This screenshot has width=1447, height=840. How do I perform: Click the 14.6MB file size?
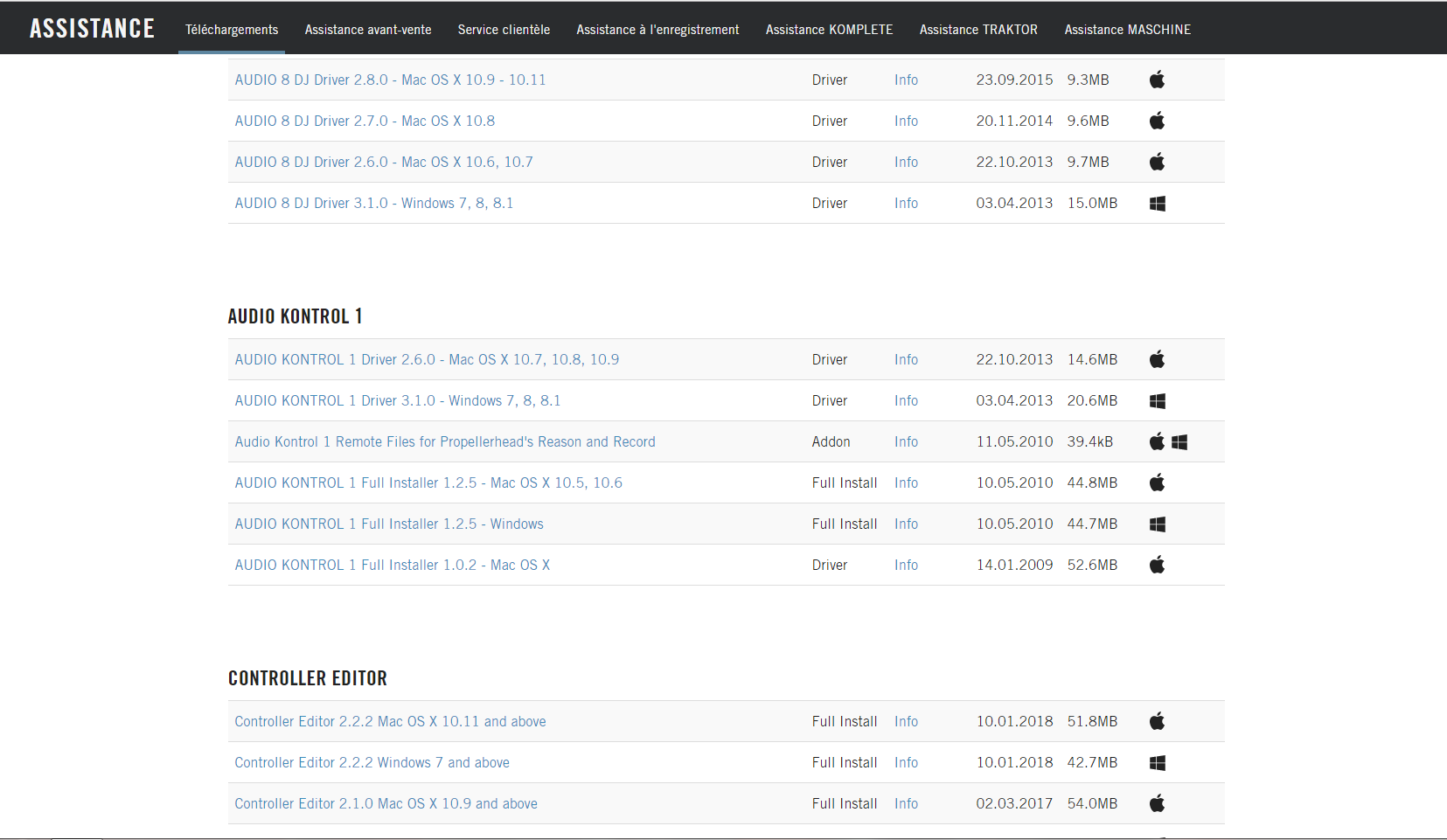pyautogui.click(x=1092, y=359)
